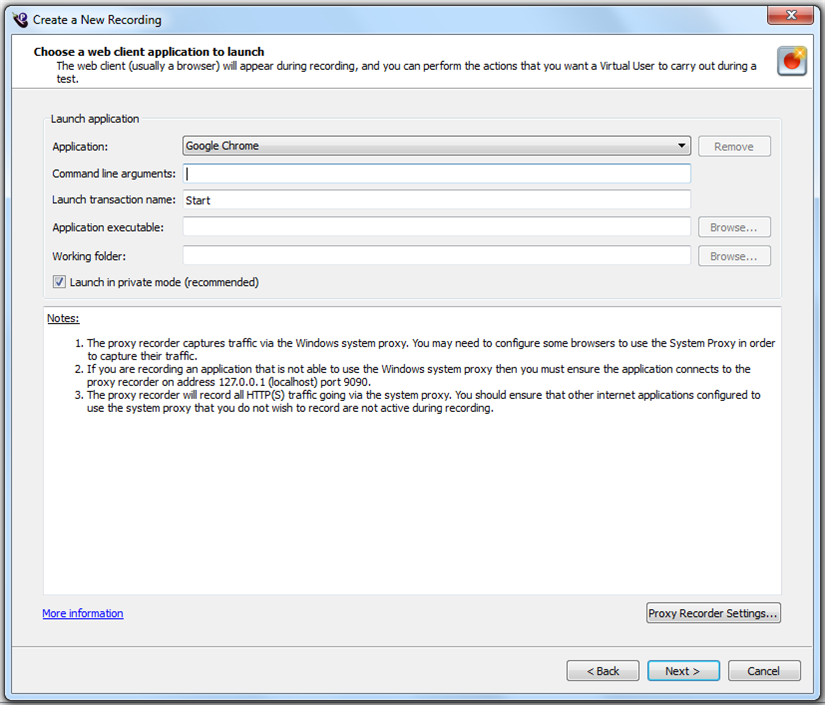Open the More information link

(x=83, y=613)
